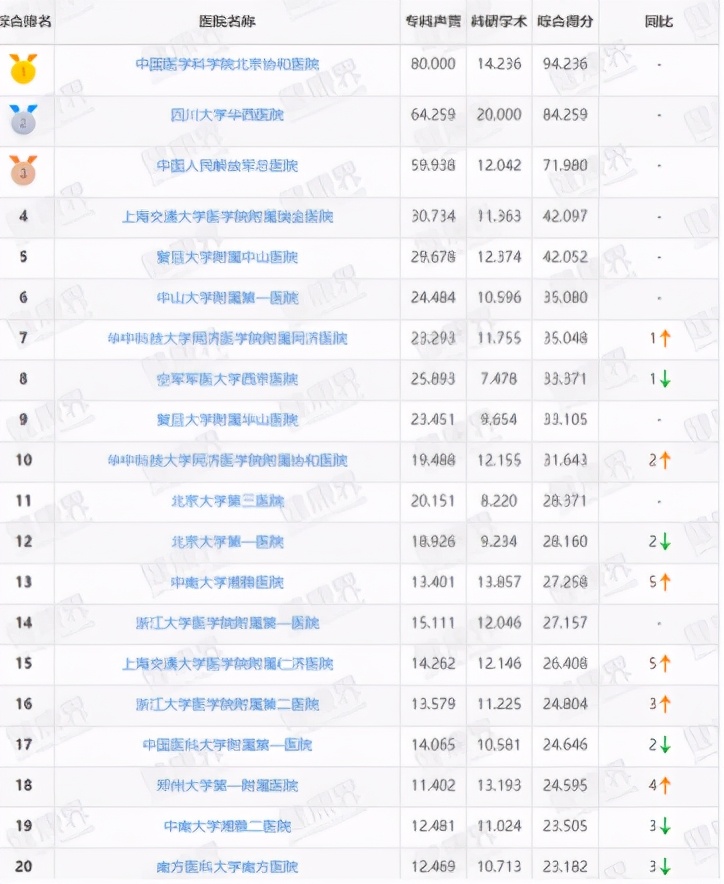This screenshot has width=724, height=884.
Task: Open 四川大学华西医院 link
Action: [227, 114]
